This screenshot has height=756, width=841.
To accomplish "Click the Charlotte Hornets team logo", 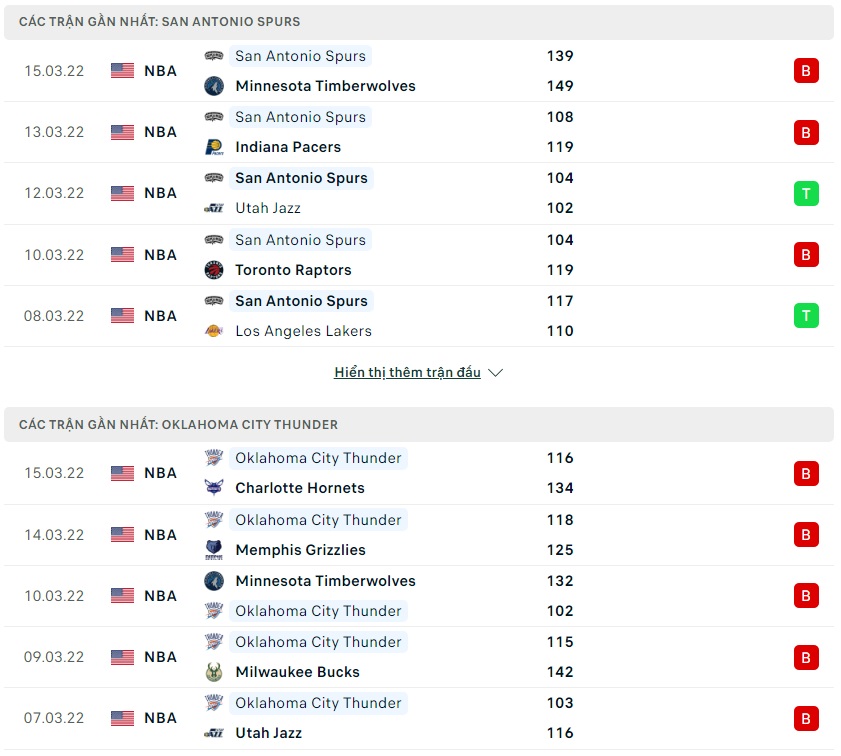I will tap(213, 488).
